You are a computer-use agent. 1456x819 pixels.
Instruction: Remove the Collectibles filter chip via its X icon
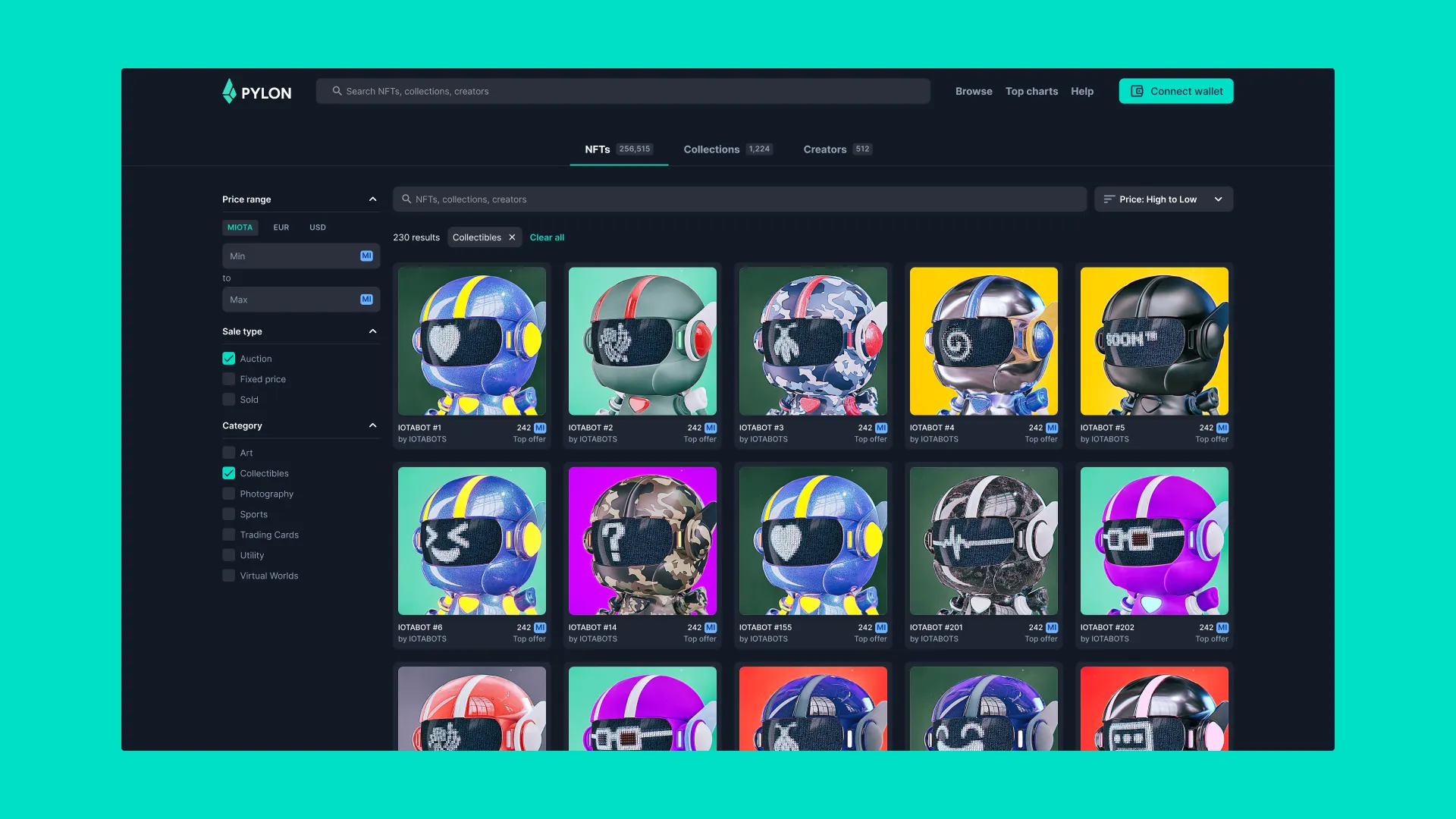click(512, 237)
